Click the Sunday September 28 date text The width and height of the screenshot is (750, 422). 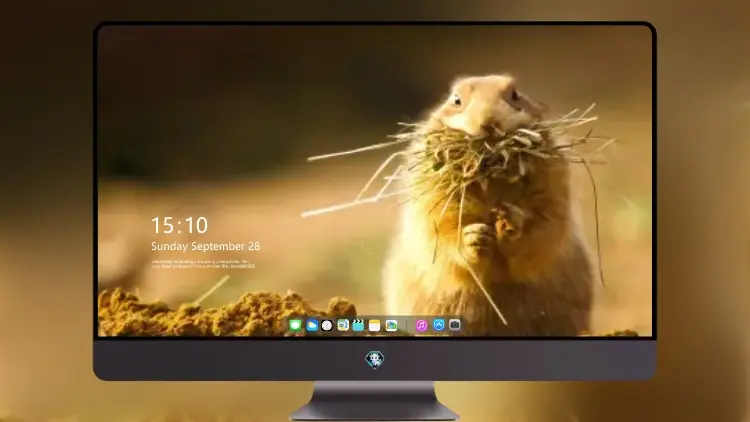click(206, 246)
